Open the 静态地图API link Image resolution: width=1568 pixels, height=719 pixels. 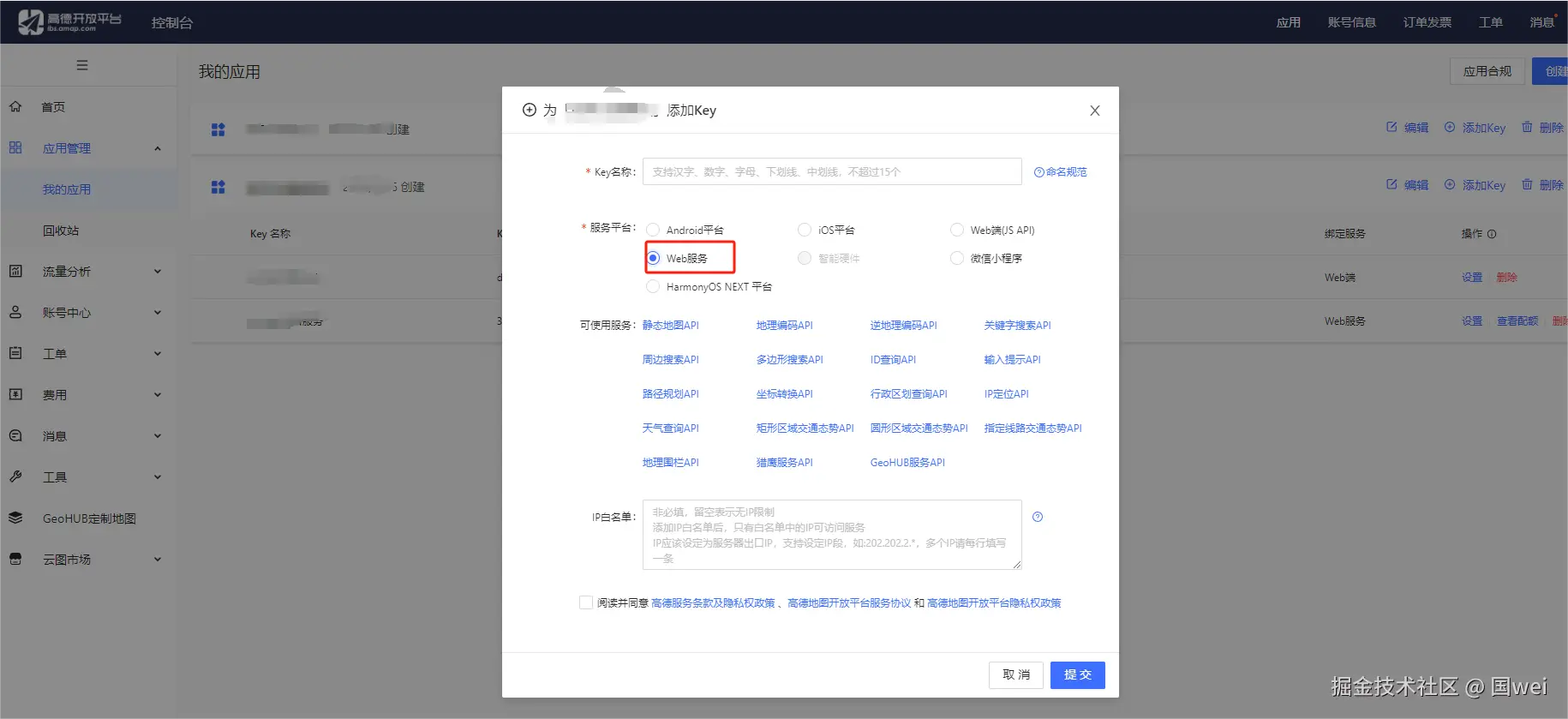(x=671, y=325)
